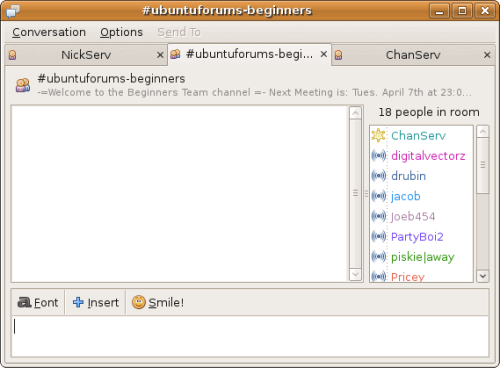Click the channel topic text
This screenshot has width=500, height=368.
tap(255, 92)
